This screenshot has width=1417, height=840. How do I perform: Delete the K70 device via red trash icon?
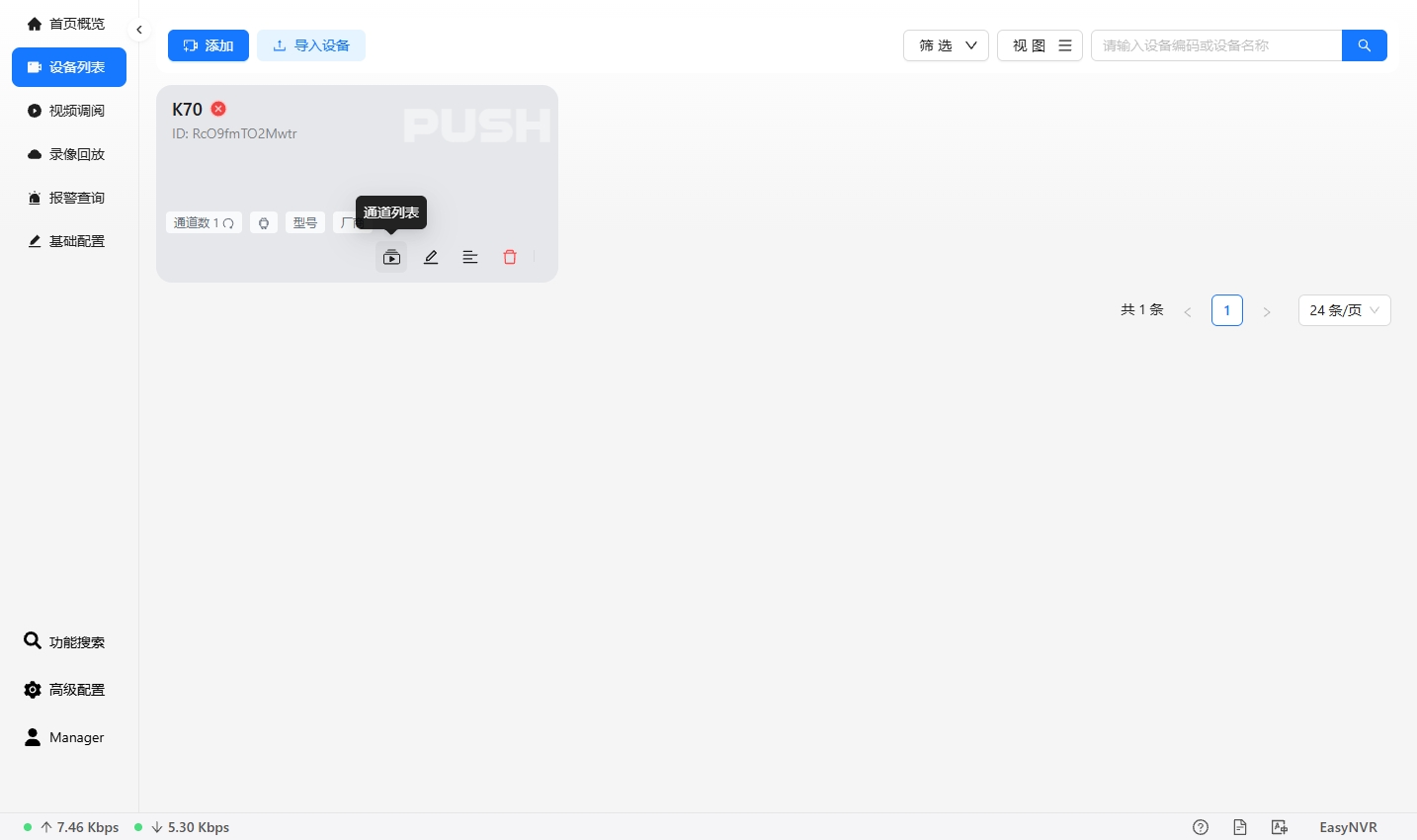pos(510,257)
